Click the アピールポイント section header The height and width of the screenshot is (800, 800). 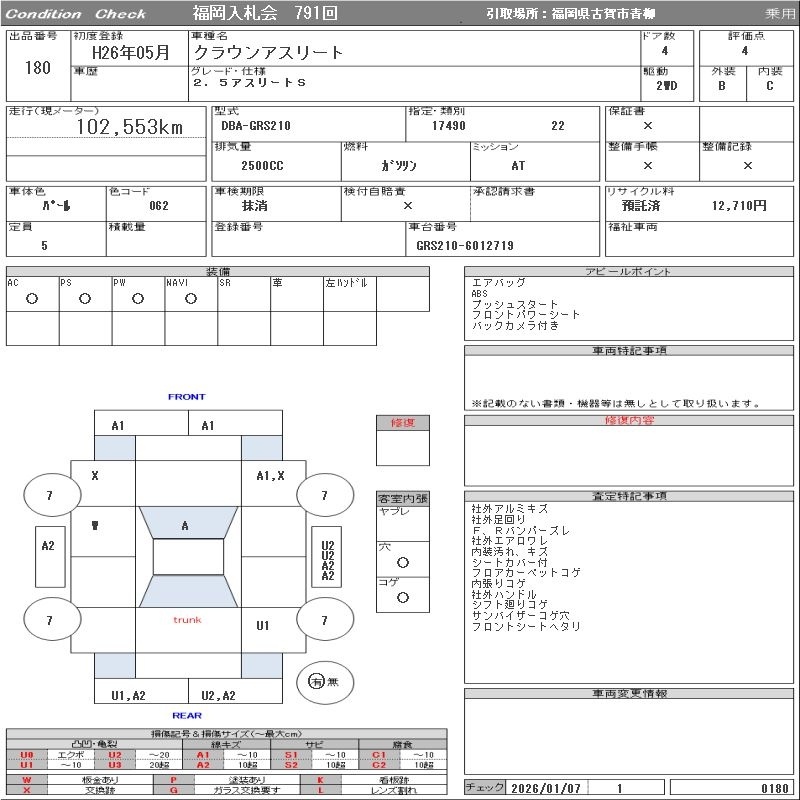(629, 271)
